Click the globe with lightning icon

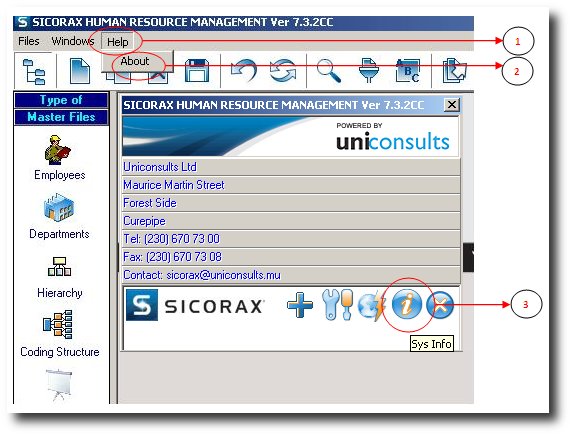[371, 306]
